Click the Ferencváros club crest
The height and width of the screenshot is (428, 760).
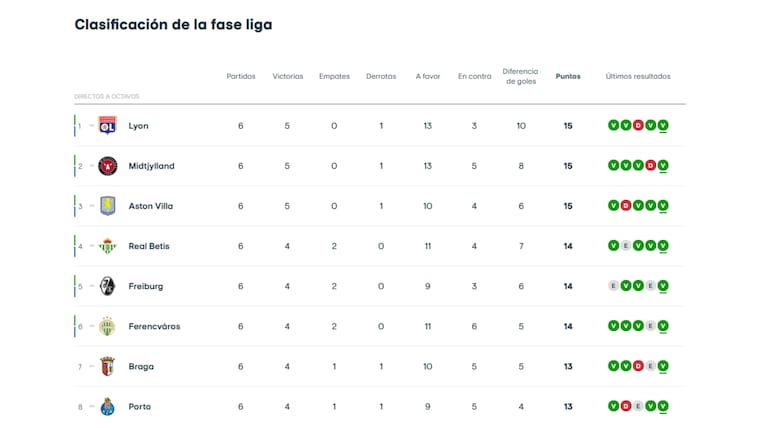coord(107,326)
